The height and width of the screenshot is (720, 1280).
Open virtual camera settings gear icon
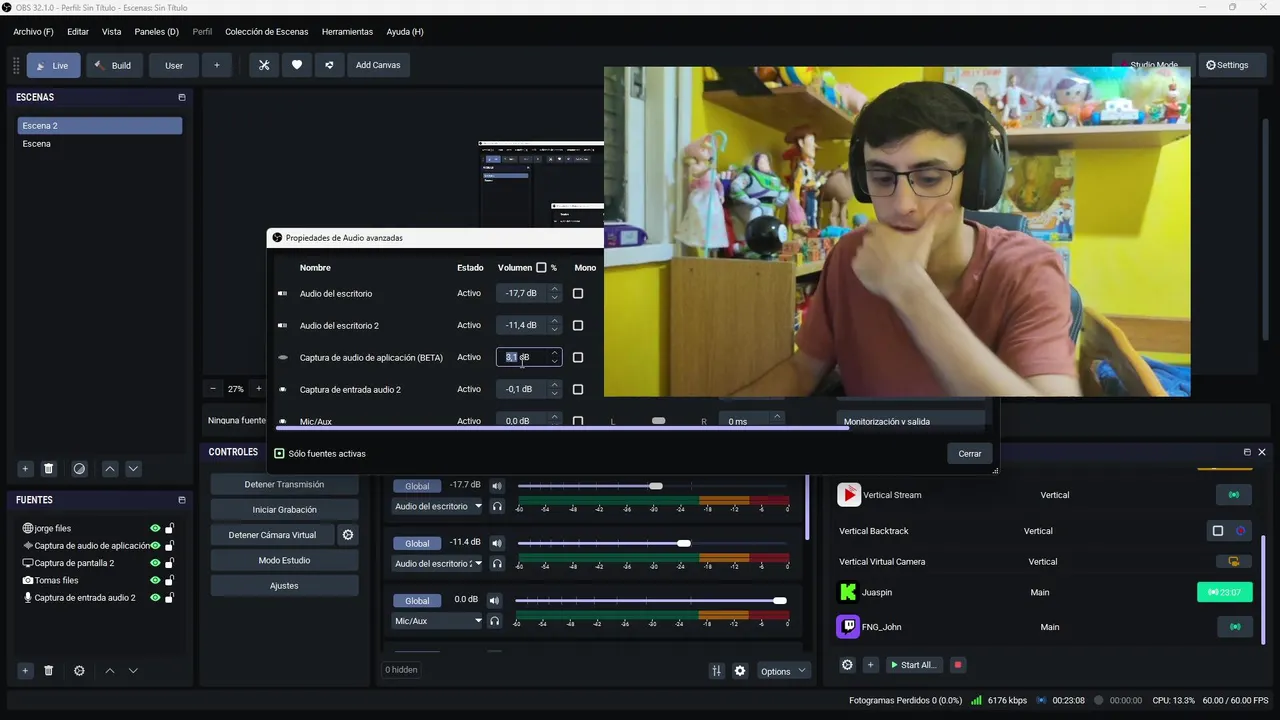coord(348,535)
